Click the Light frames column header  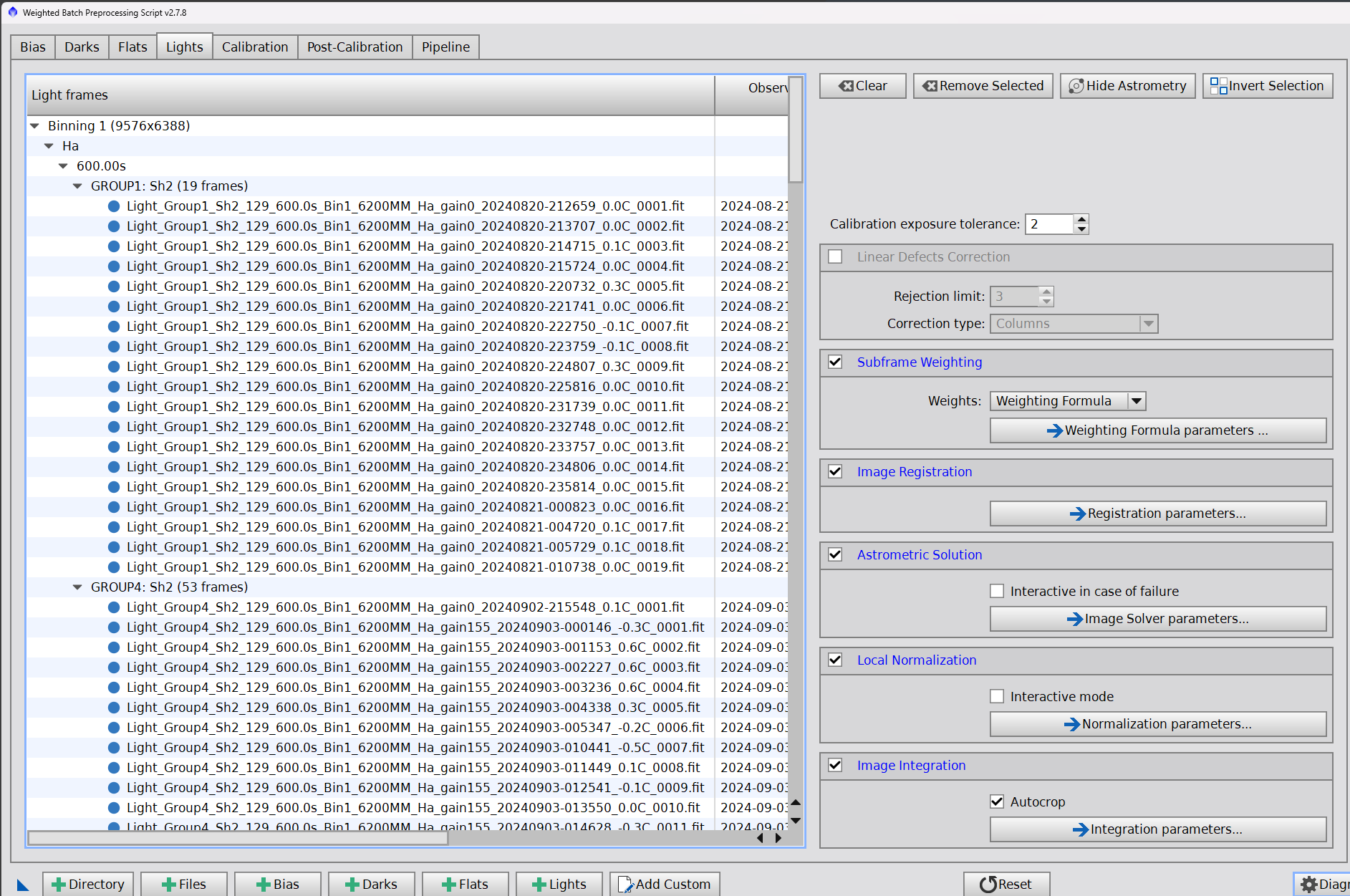[x=370, y=95]
